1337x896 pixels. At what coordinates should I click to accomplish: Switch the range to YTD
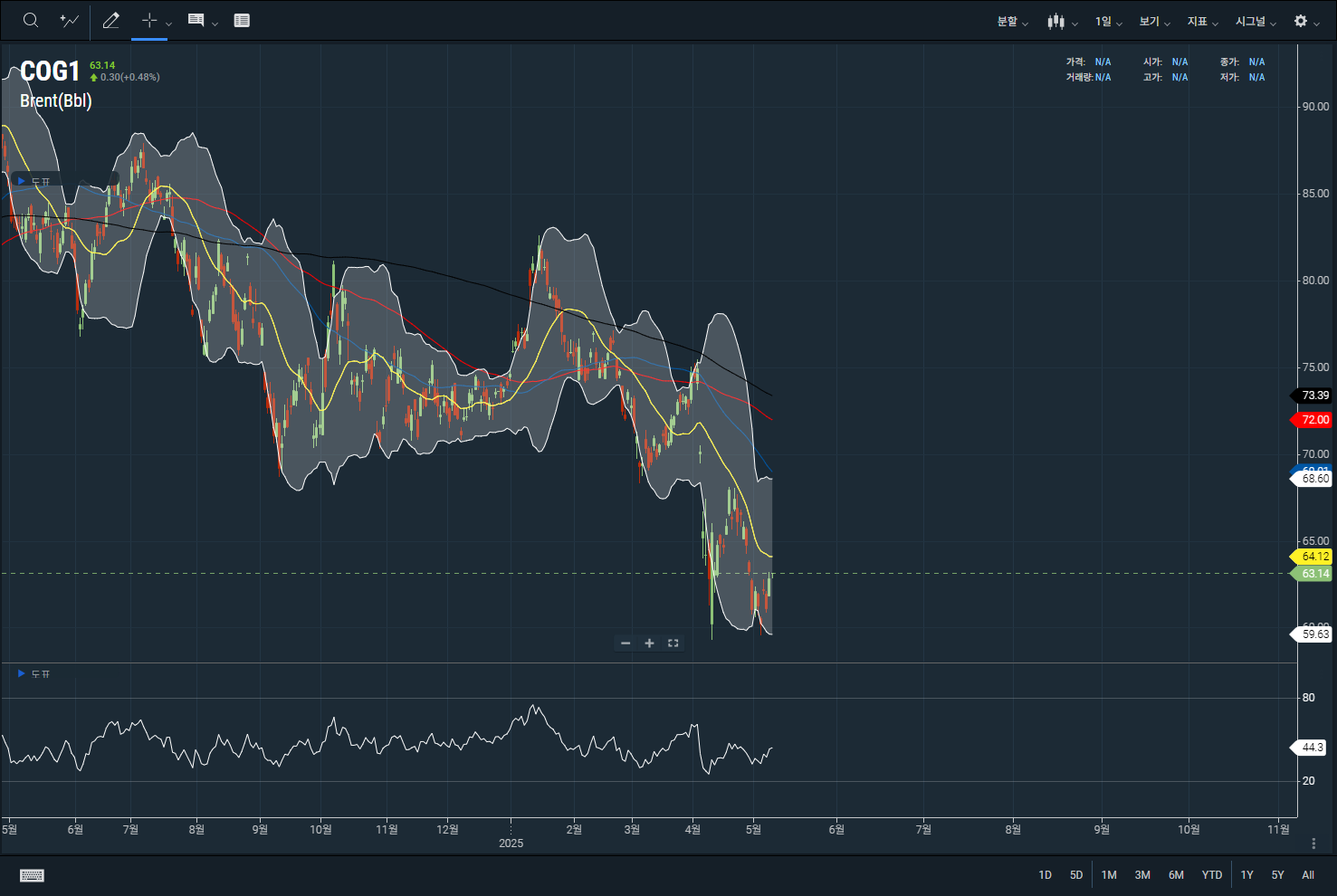[1211, 875]
